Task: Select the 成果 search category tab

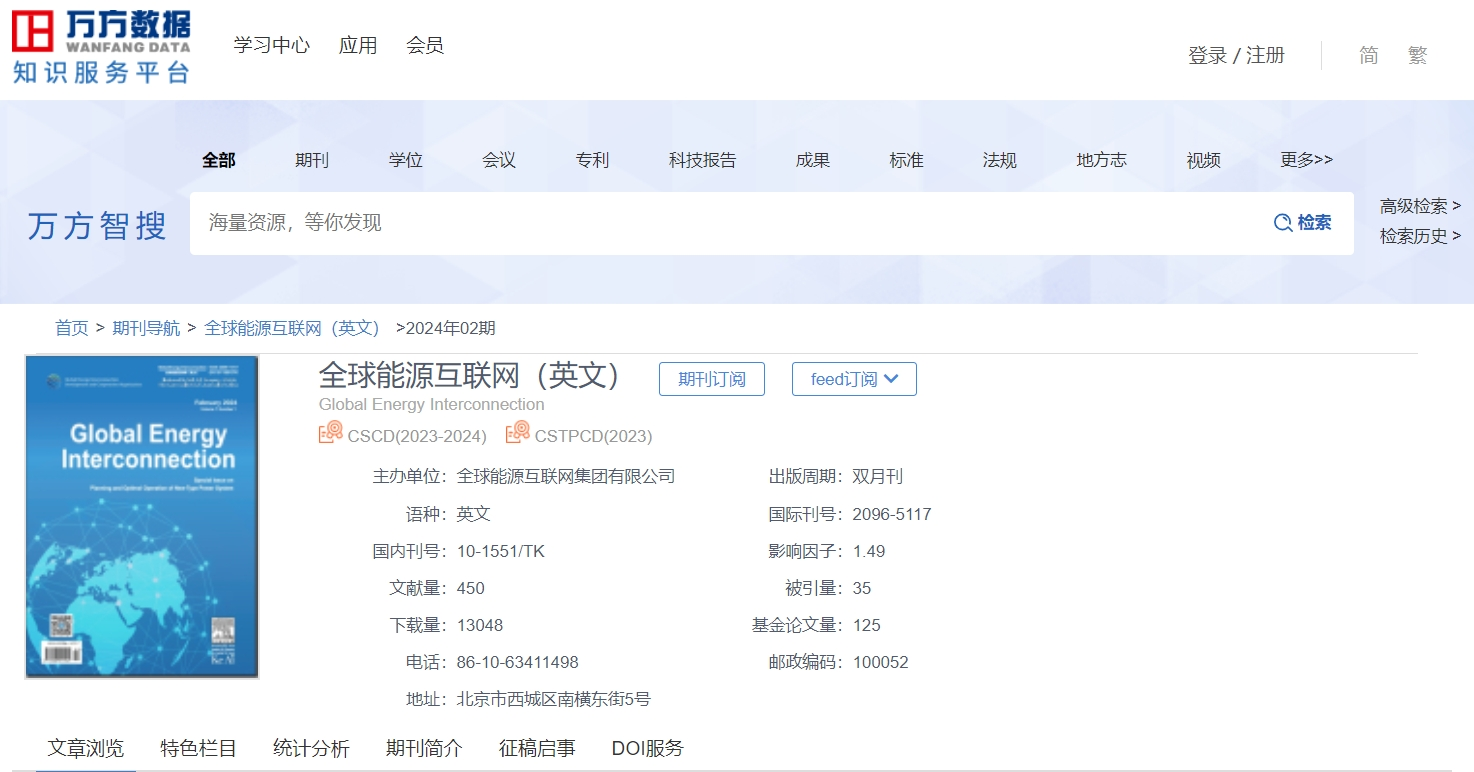Action: 813,160
